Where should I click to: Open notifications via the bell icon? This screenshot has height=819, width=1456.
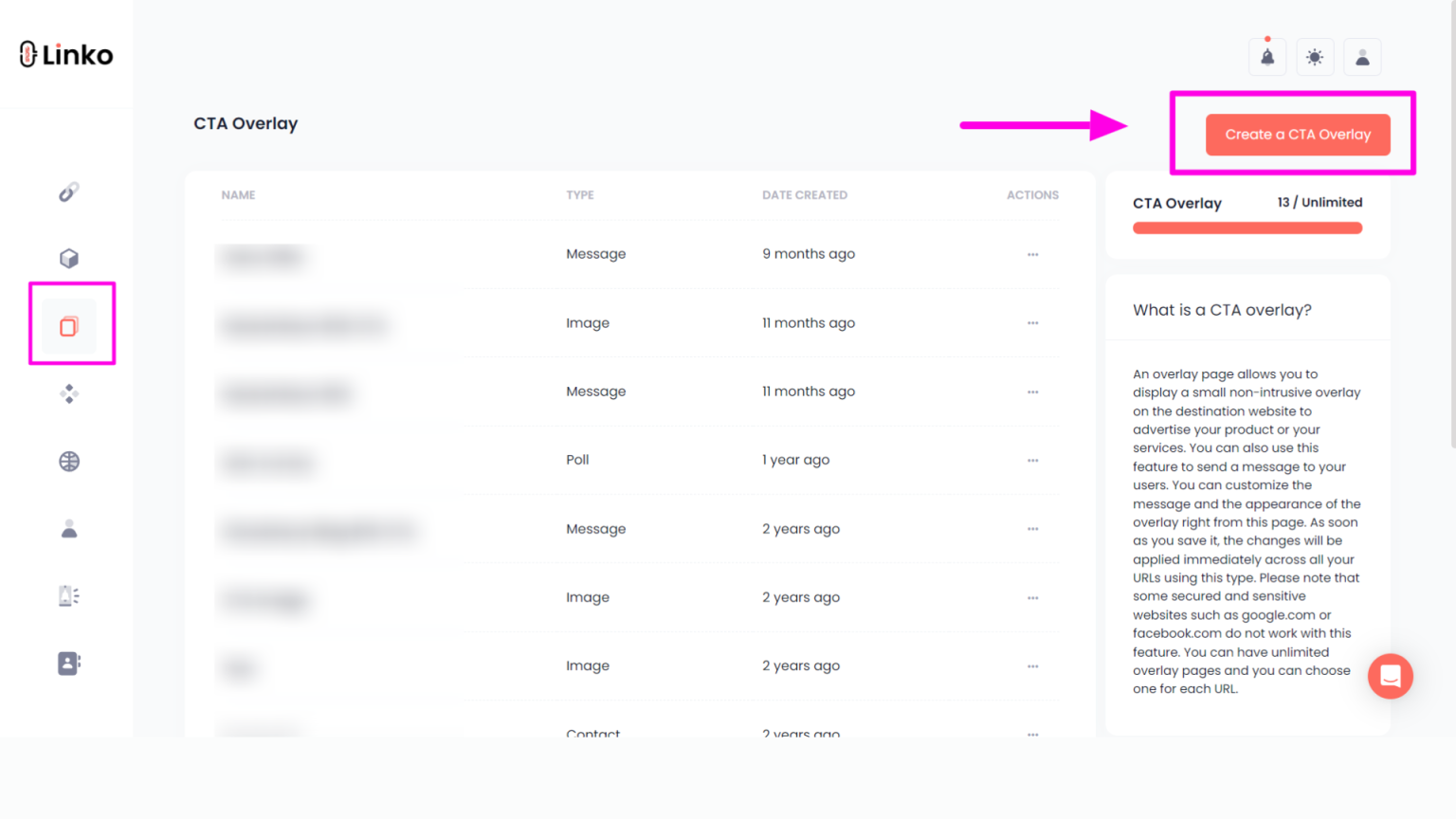tap(1266, 57)
